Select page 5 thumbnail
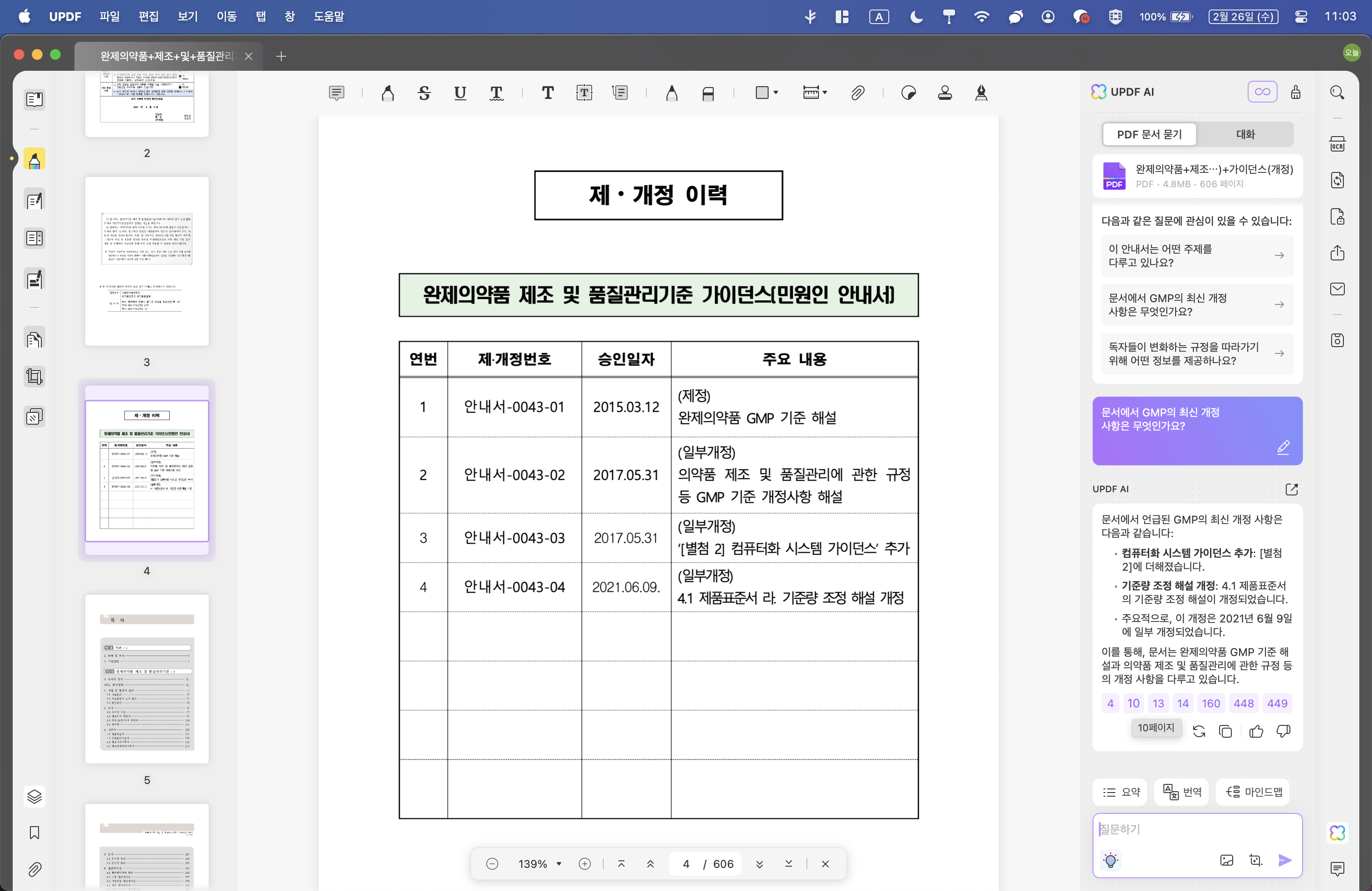This screenshot has width=1372, height=891. [147, 679]
